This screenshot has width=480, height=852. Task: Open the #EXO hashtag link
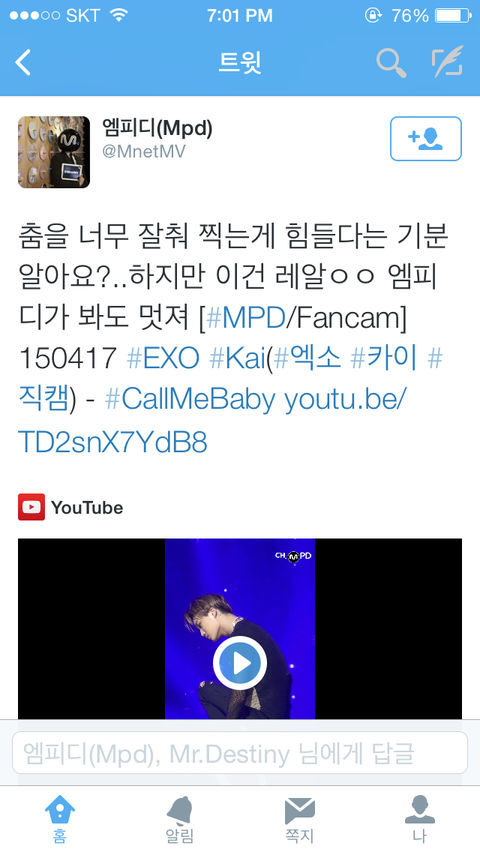coord(163,359)
